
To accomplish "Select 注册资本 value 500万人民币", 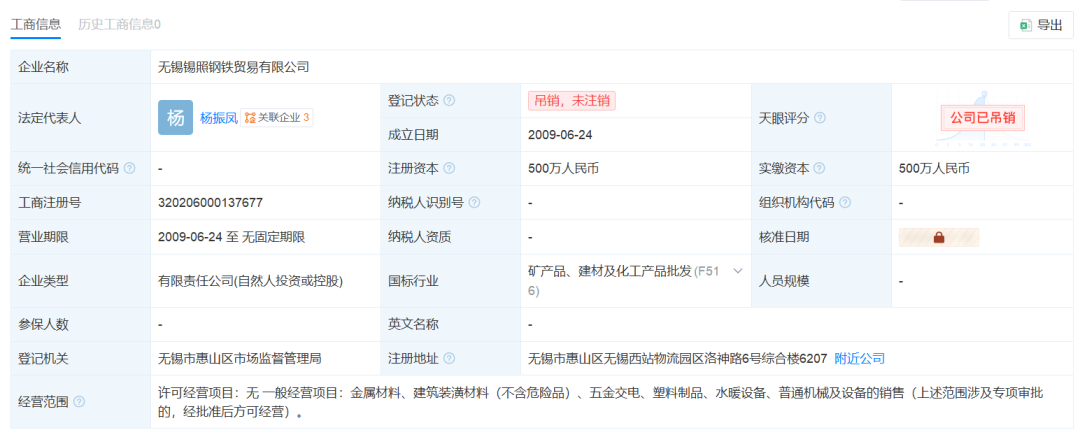I will (x=563, y=168).
